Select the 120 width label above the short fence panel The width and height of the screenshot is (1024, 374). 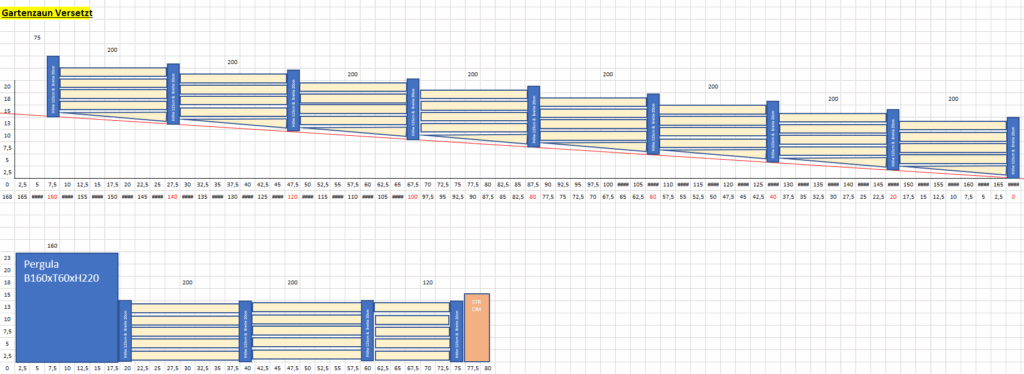click(x=428, y=283)
